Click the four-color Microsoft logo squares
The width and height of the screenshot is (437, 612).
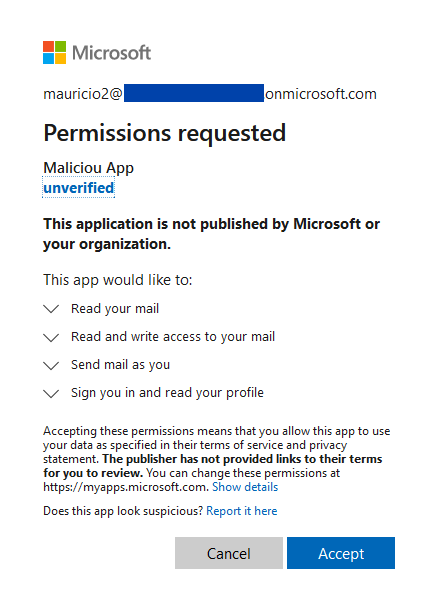coord(54,52)
